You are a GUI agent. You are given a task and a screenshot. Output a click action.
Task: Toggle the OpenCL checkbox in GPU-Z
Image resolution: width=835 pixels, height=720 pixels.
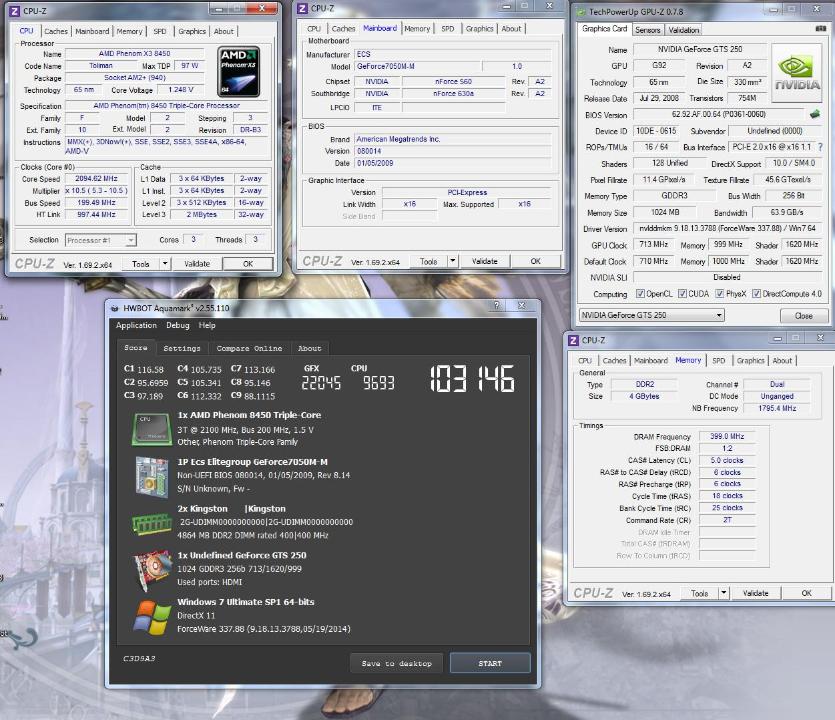click(x=640, y=293)
